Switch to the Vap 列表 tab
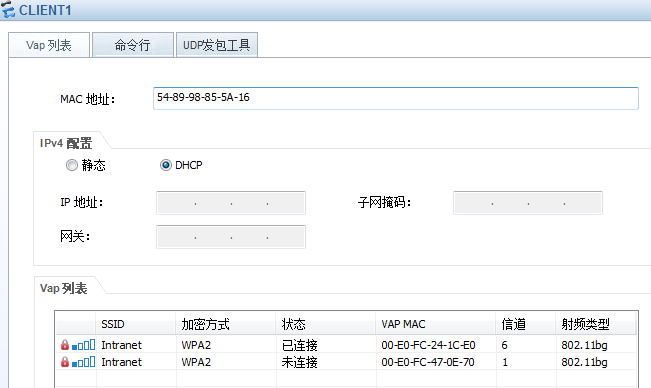 (x=49, y=45)
